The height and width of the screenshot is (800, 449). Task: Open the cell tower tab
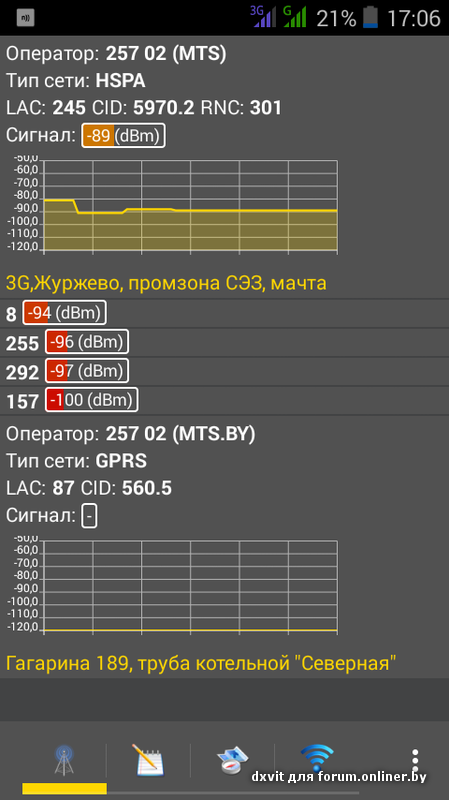tap(64, 760)
